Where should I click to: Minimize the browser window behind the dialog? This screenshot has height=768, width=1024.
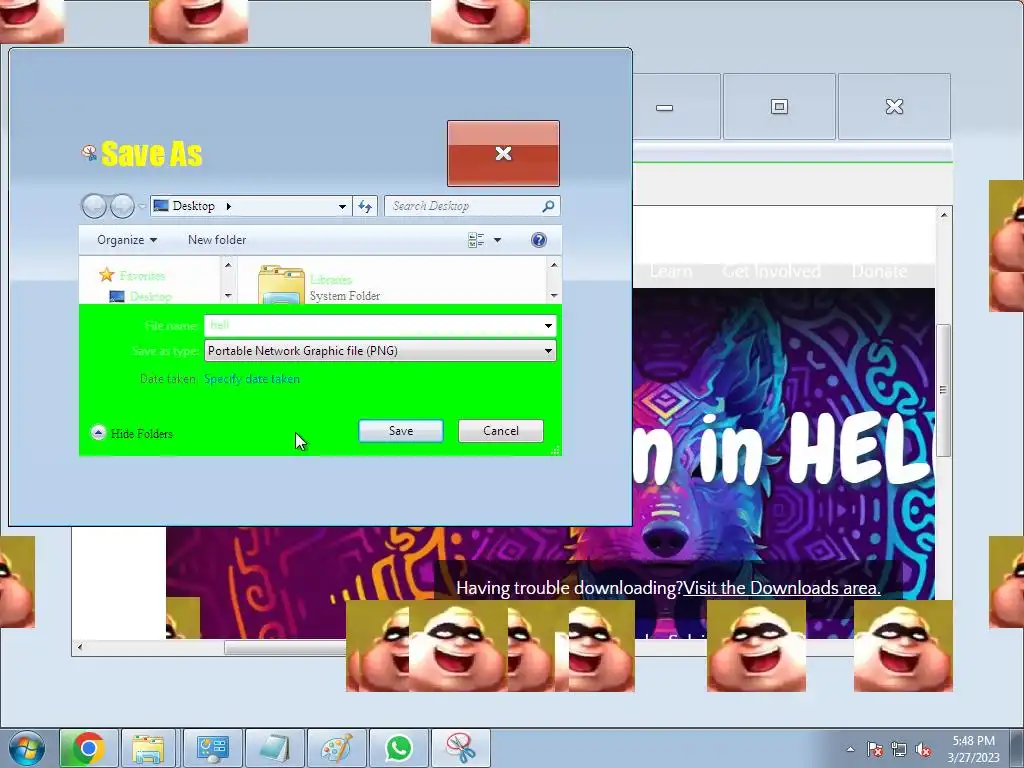coord(664,107)
